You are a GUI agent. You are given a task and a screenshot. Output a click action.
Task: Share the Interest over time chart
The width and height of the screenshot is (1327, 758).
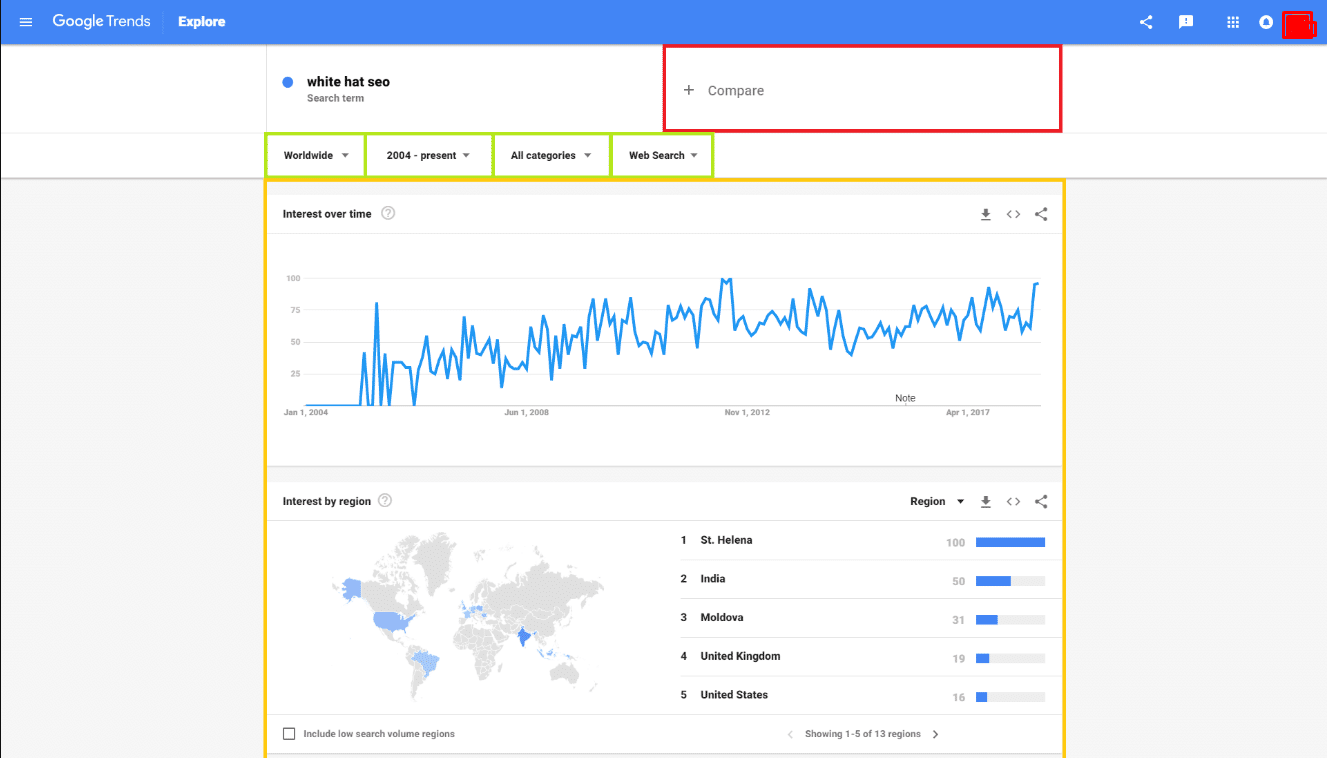pos(1041,214)
